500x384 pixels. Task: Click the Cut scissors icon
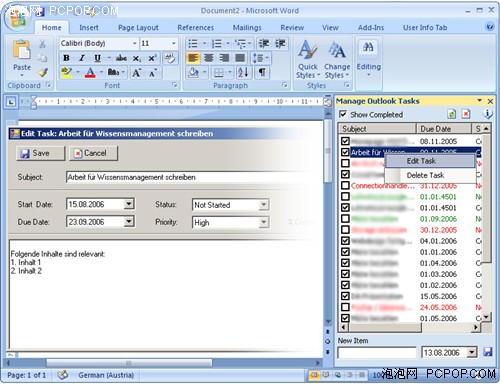pos(42,44)
